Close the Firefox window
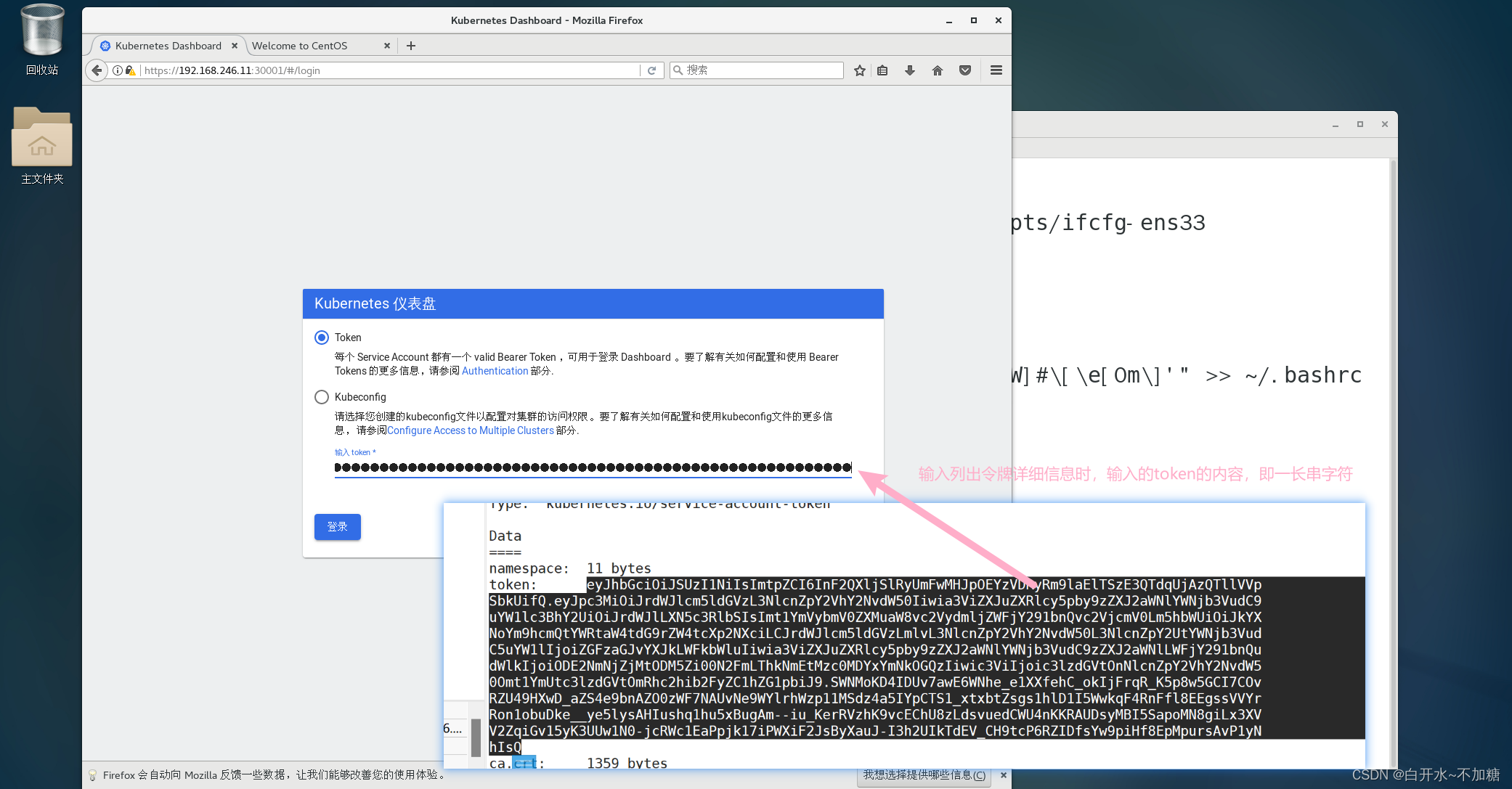Viewport: 1512px width, 789px height. click(999, 20)
